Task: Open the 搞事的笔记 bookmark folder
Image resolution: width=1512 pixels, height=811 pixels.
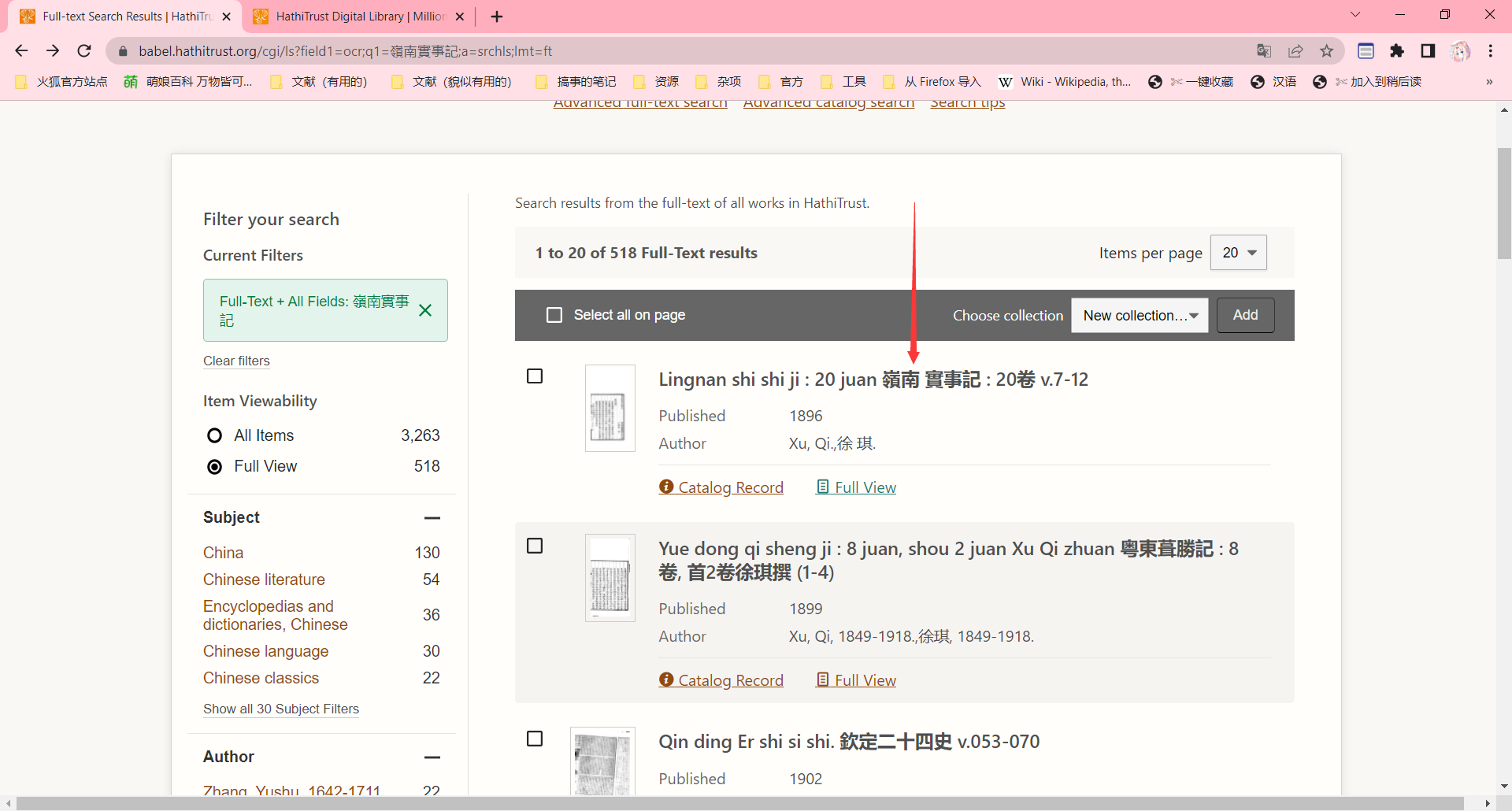Action: [576, 82]
